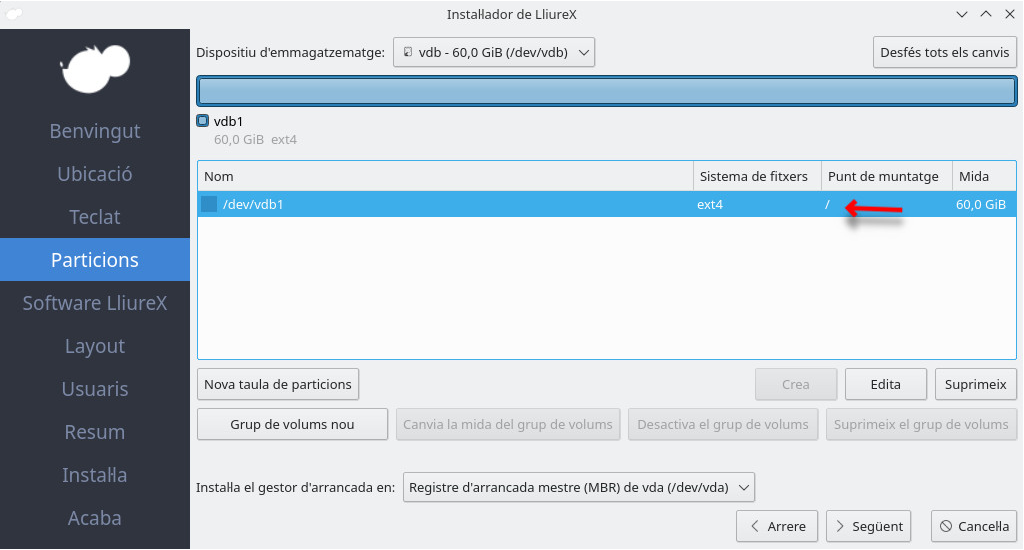
Task: Select Usuaris step in sidebar
Action: click(95, 389)
